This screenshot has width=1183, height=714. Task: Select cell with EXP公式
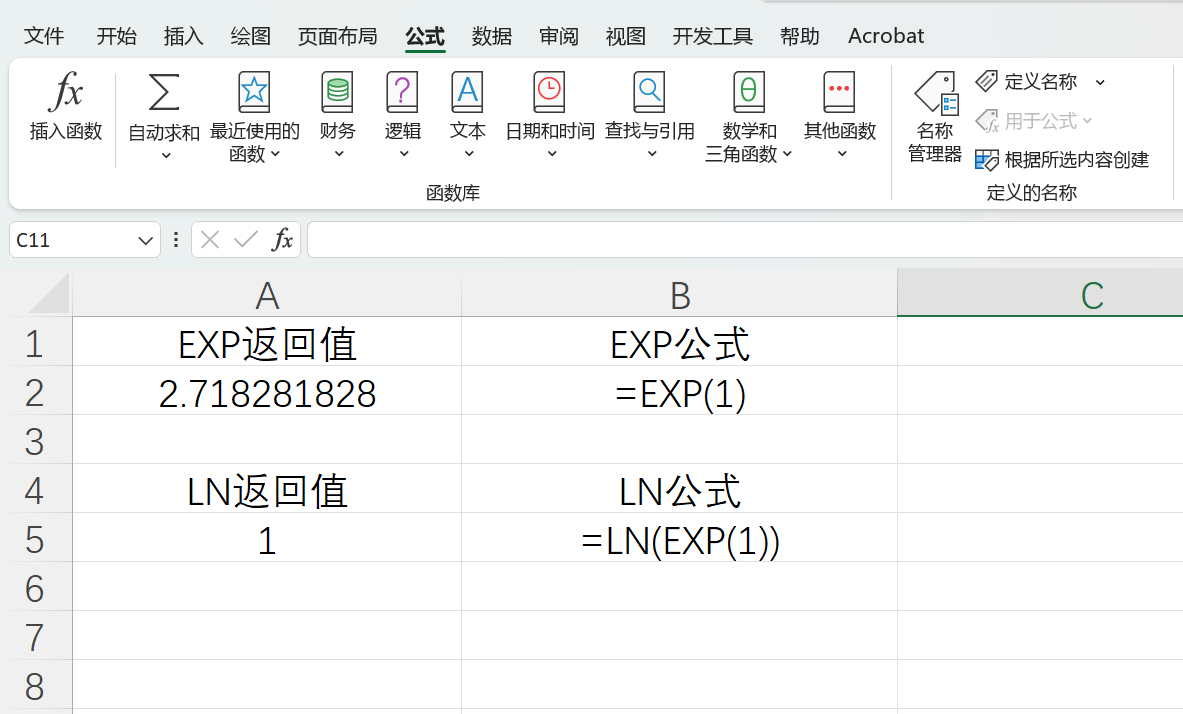coord(679,342)
